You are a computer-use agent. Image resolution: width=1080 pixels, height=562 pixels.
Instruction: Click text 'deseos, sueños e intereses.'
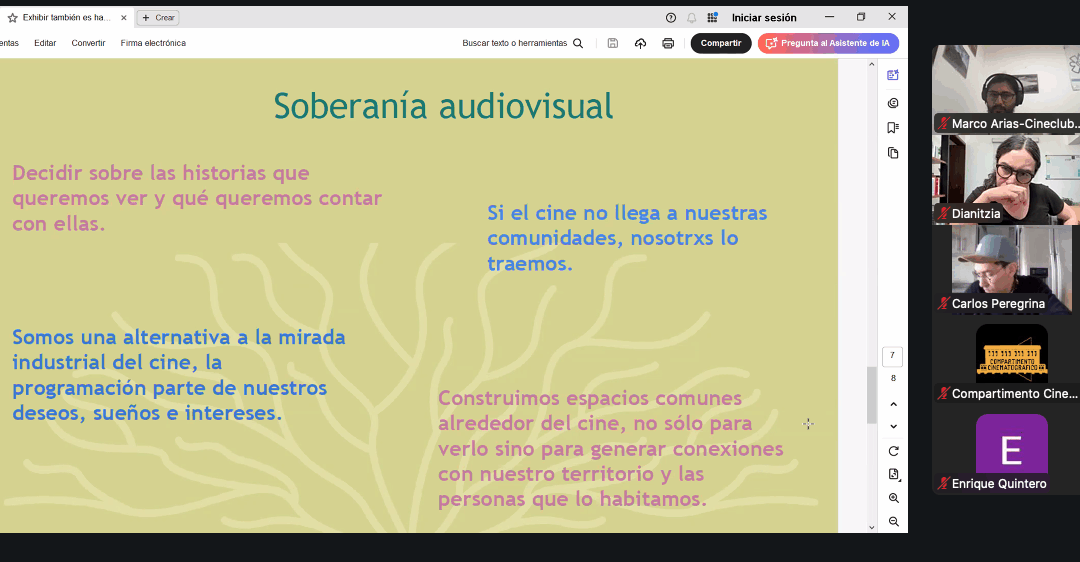pos(147,413)
